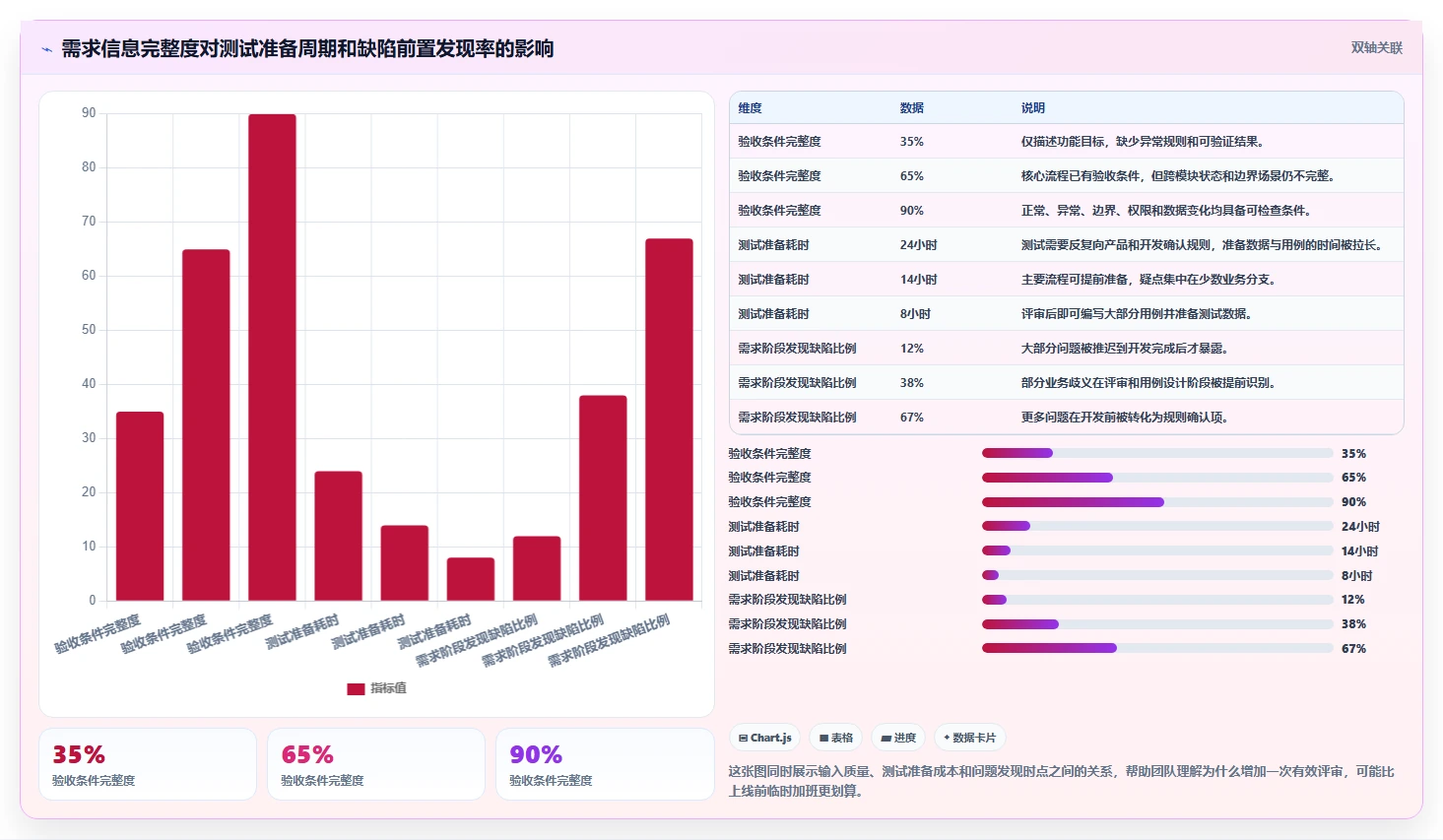
Task: Click the 90% progress bar track
Action: coord(1157,502)
